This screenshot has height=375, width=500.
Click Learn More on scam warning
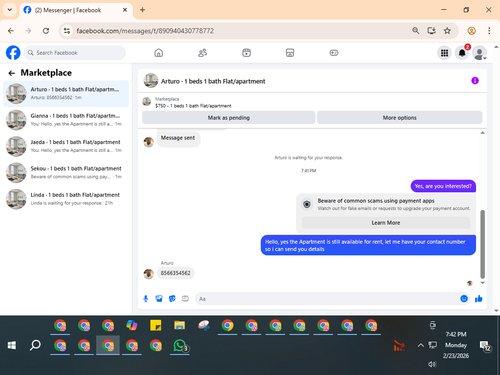(x=386, y=223)
